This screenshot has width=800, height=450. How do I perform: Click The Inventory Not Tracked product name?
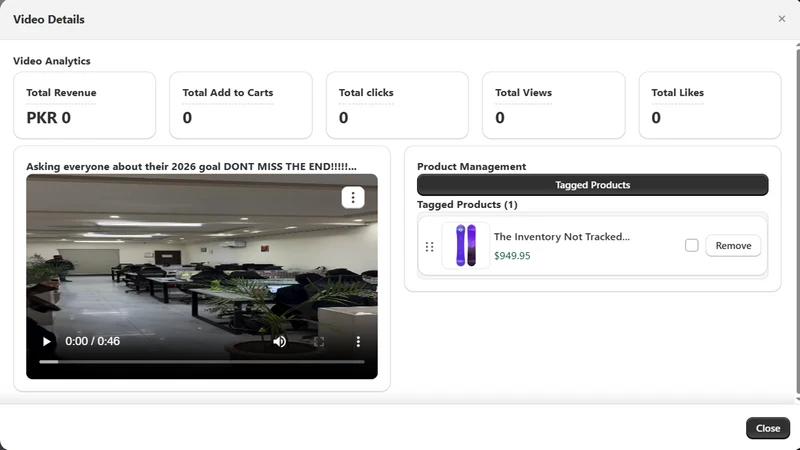(x=562, y=237)
